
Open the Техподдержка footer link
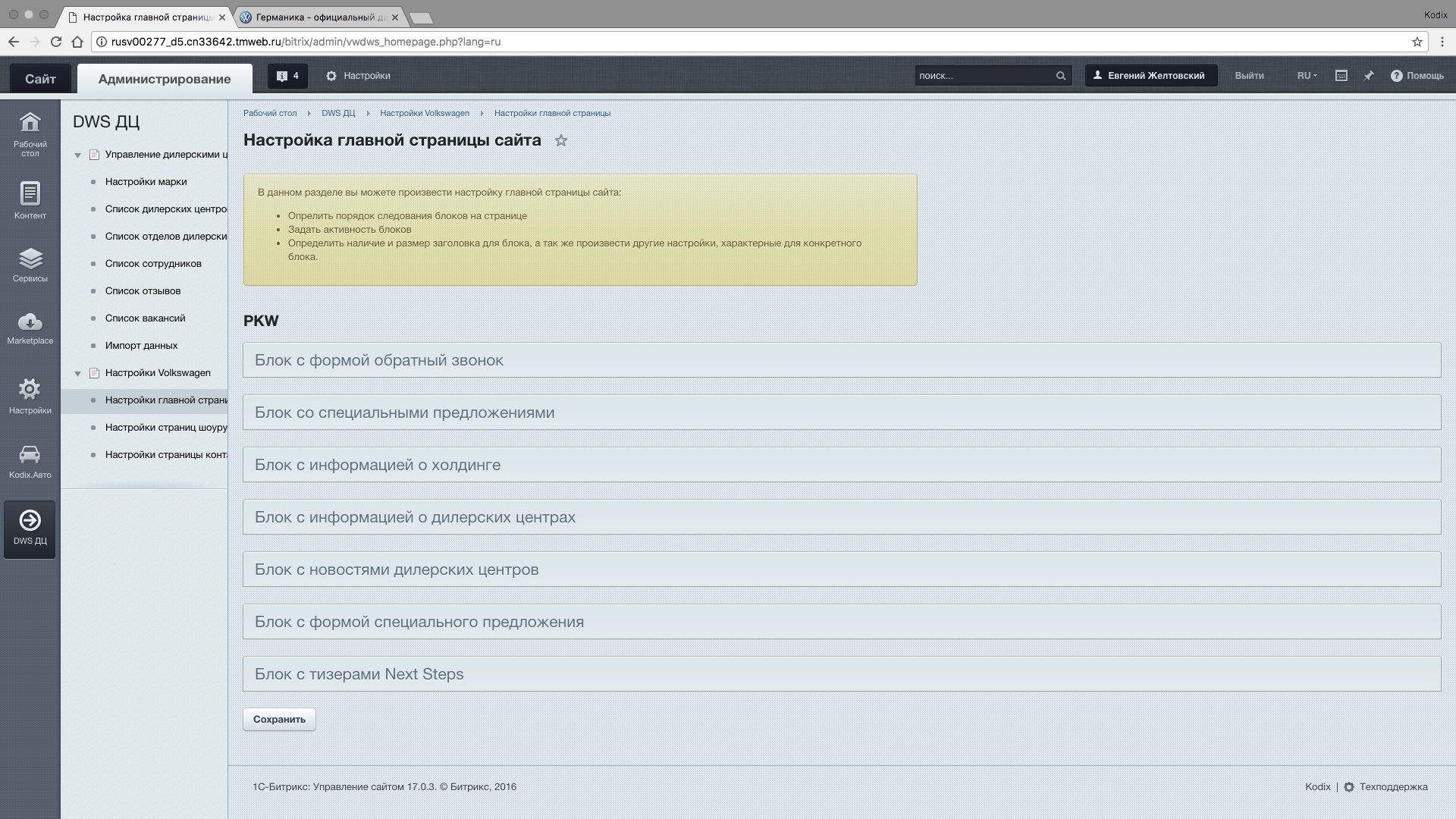point(1392,786)
